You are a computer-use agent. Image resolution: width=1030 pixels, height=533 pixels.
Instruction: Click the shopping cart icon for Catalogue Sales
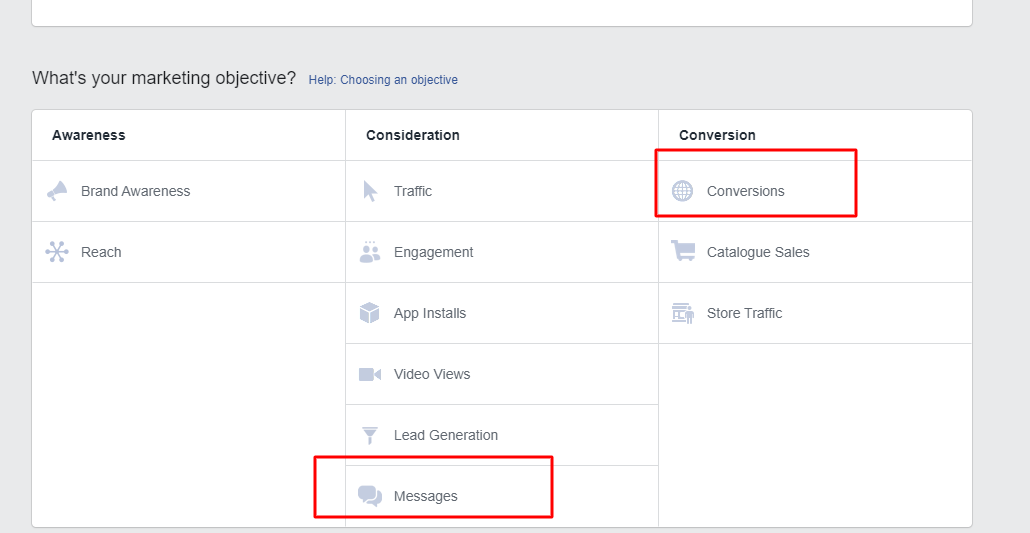(x=683, y=252)
